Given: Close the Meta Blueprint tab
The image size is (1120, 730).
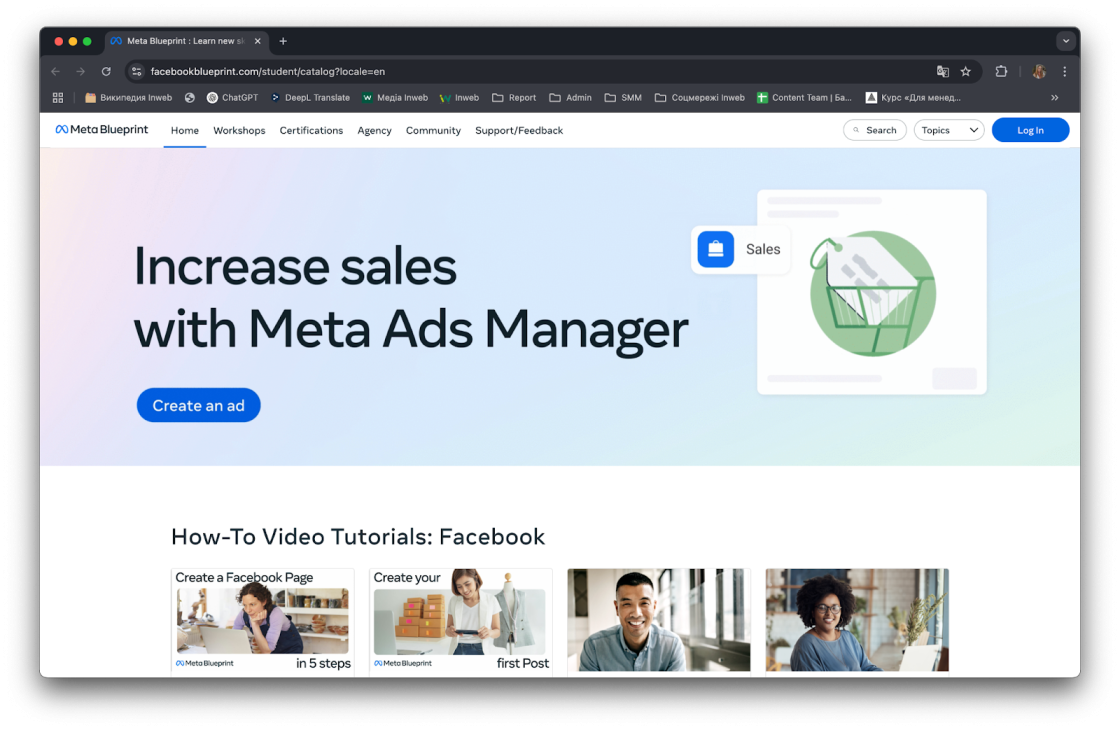Looking at the screenshot, I should pos(258,41).
